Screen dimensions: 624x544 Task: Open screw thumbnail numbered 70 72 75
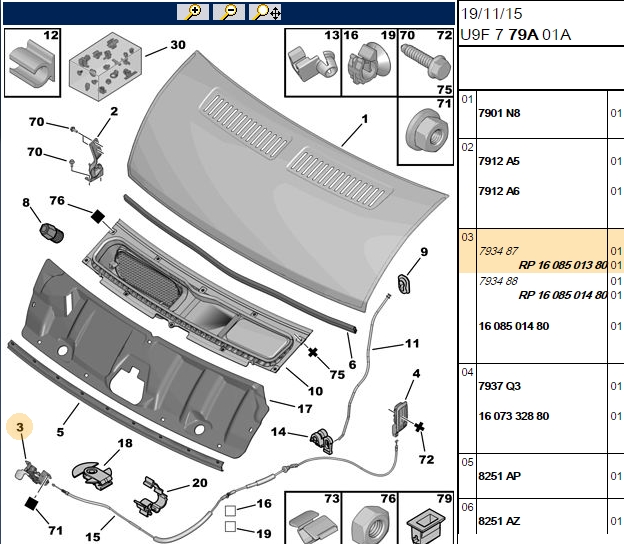tap(425, 62)
